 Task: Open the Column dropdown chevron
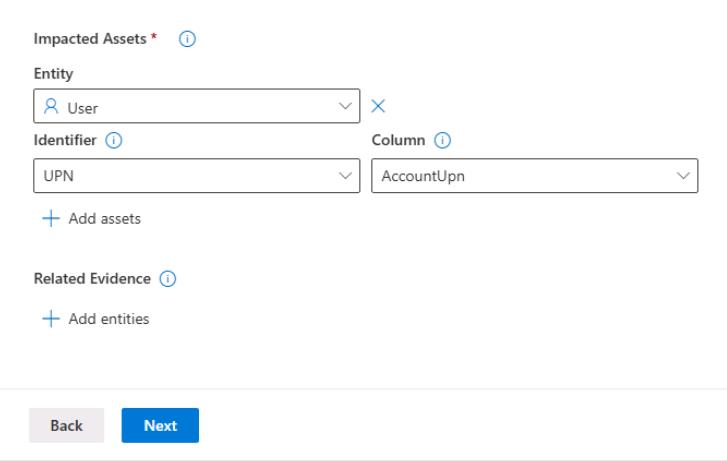(x=684, y=176)
